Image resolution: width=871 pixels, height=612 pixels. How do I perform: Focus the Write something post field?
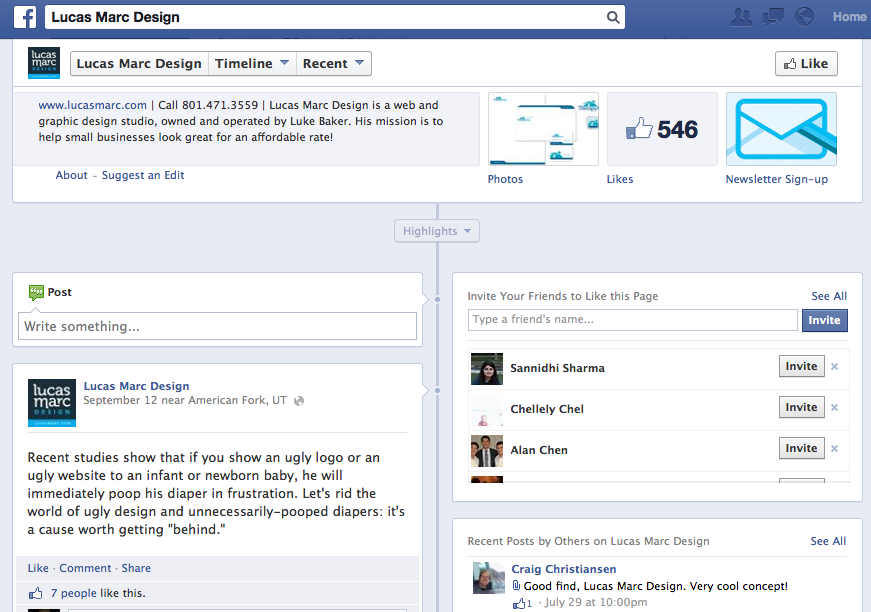217,326
